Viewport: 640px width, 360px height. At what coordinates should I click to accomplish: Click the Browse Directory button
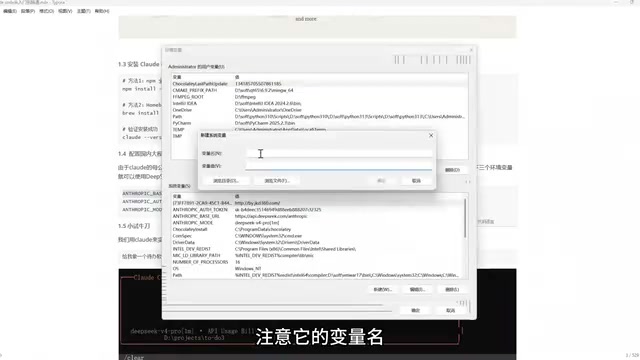[x=226, y=180]
